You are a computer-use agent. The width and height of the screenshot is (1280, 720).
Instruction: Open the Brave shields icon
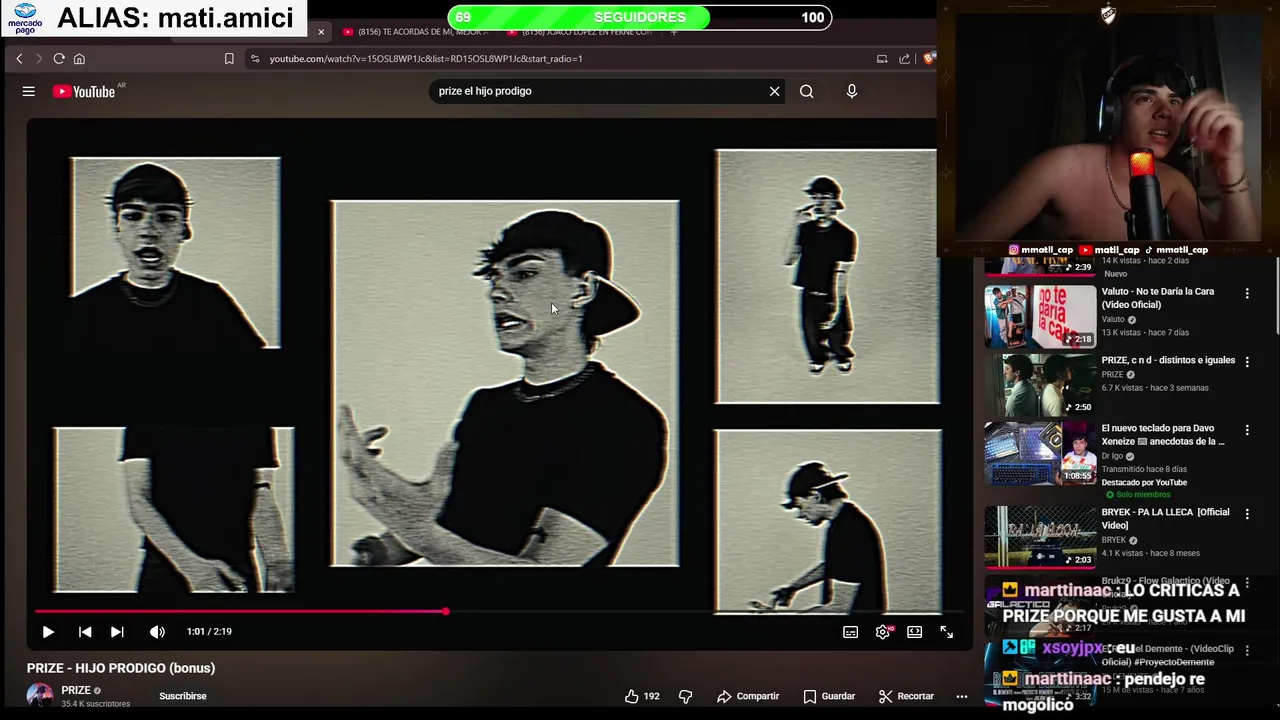930,59
